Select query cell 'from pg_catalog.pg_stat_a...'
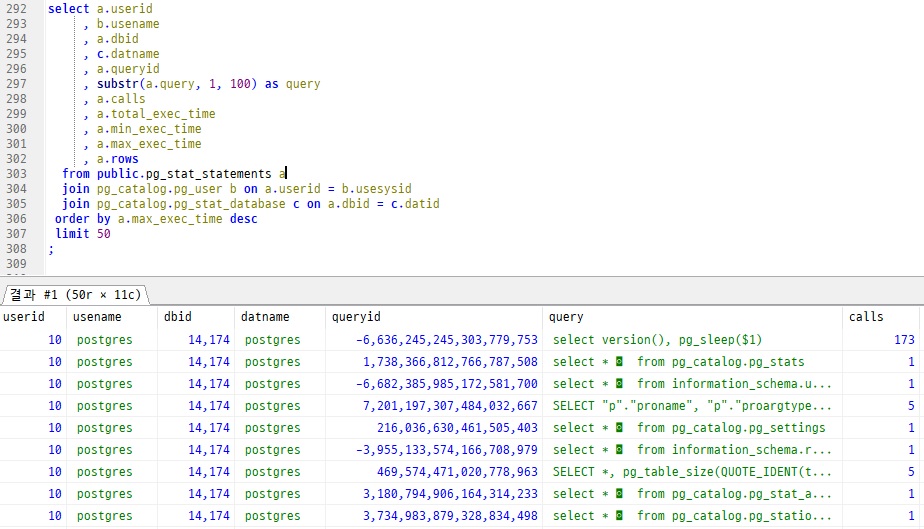Viewport: 924px width, 529px height. click(x=692, y=494)
